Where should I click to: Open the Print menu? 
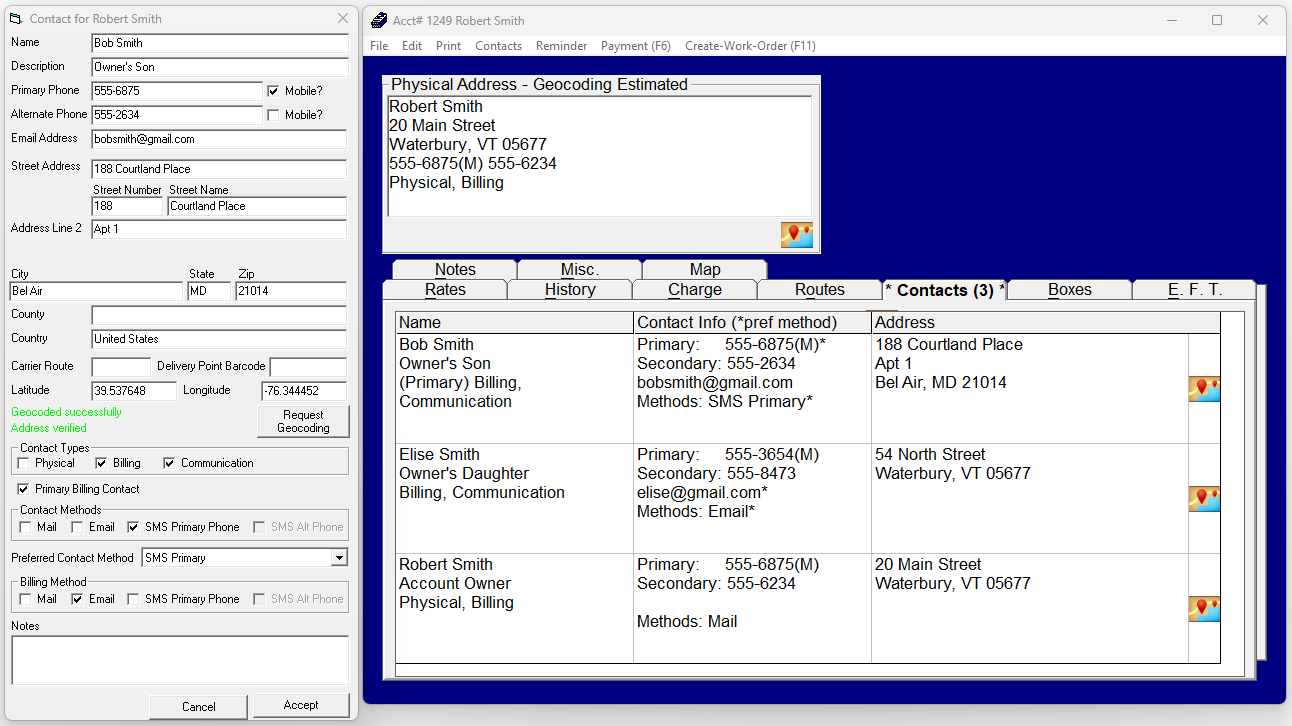[x=449, y=46]
